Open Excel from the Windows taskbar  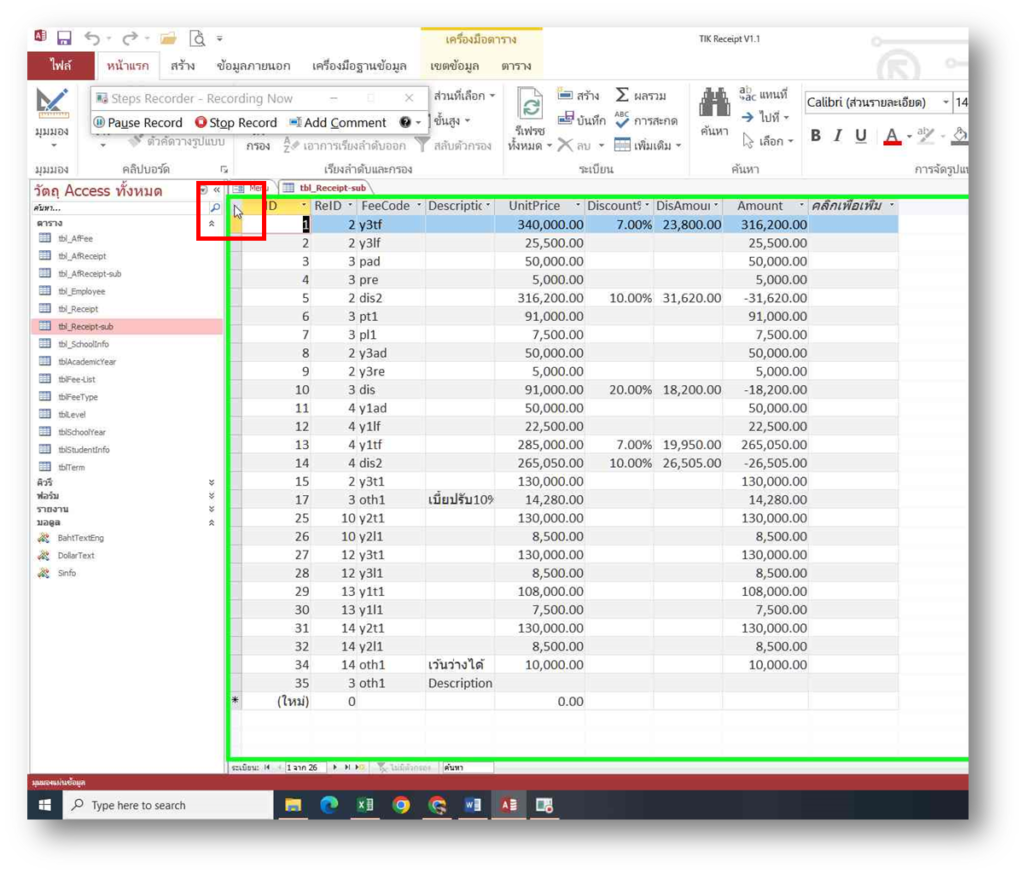point(365,805)
